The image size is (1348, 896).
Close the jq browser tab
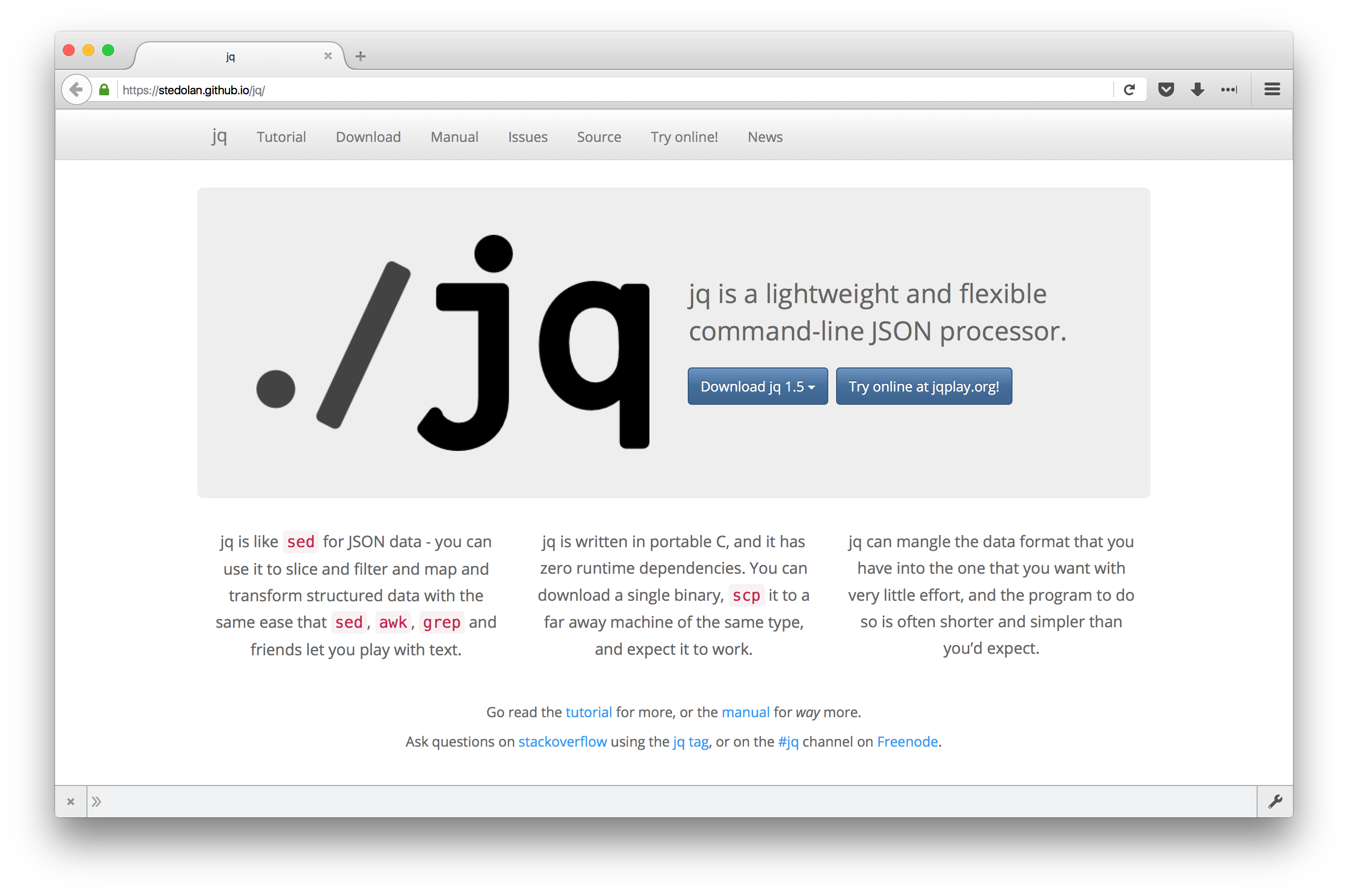tap(328, 56)
